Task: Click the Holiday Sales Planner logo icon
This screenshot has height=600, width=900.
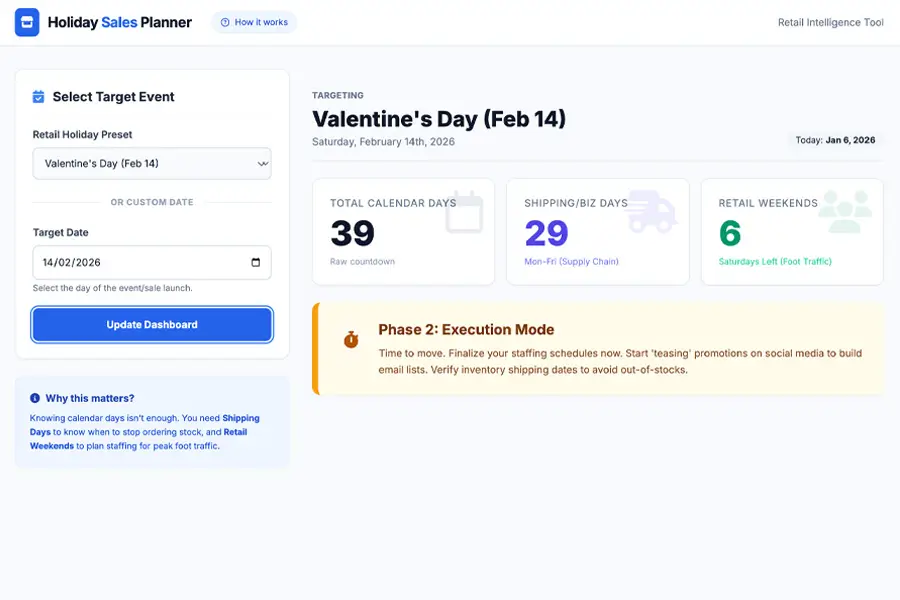Action: 27,22
